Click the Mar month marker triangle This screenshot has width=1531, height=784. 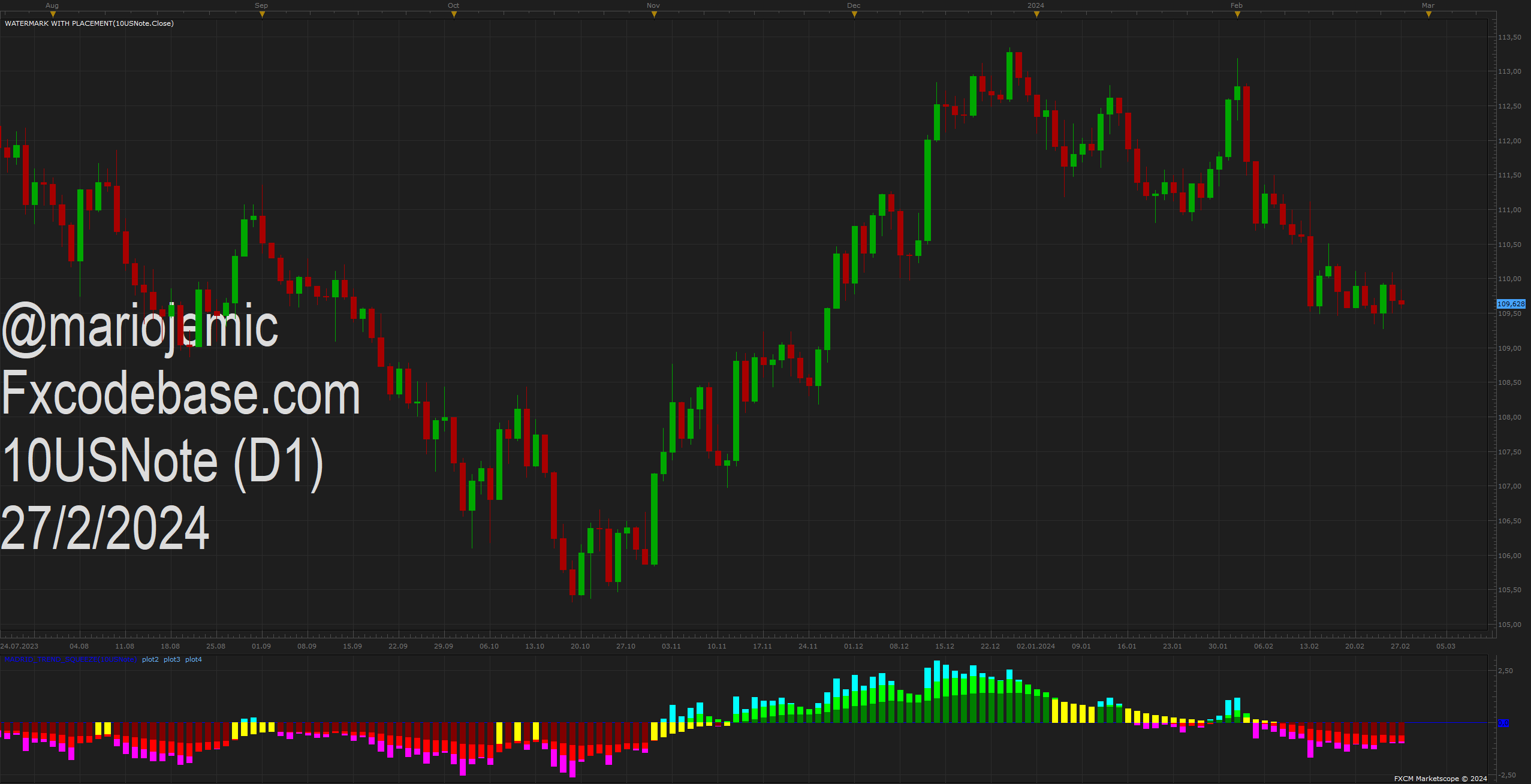(1428, 14)
